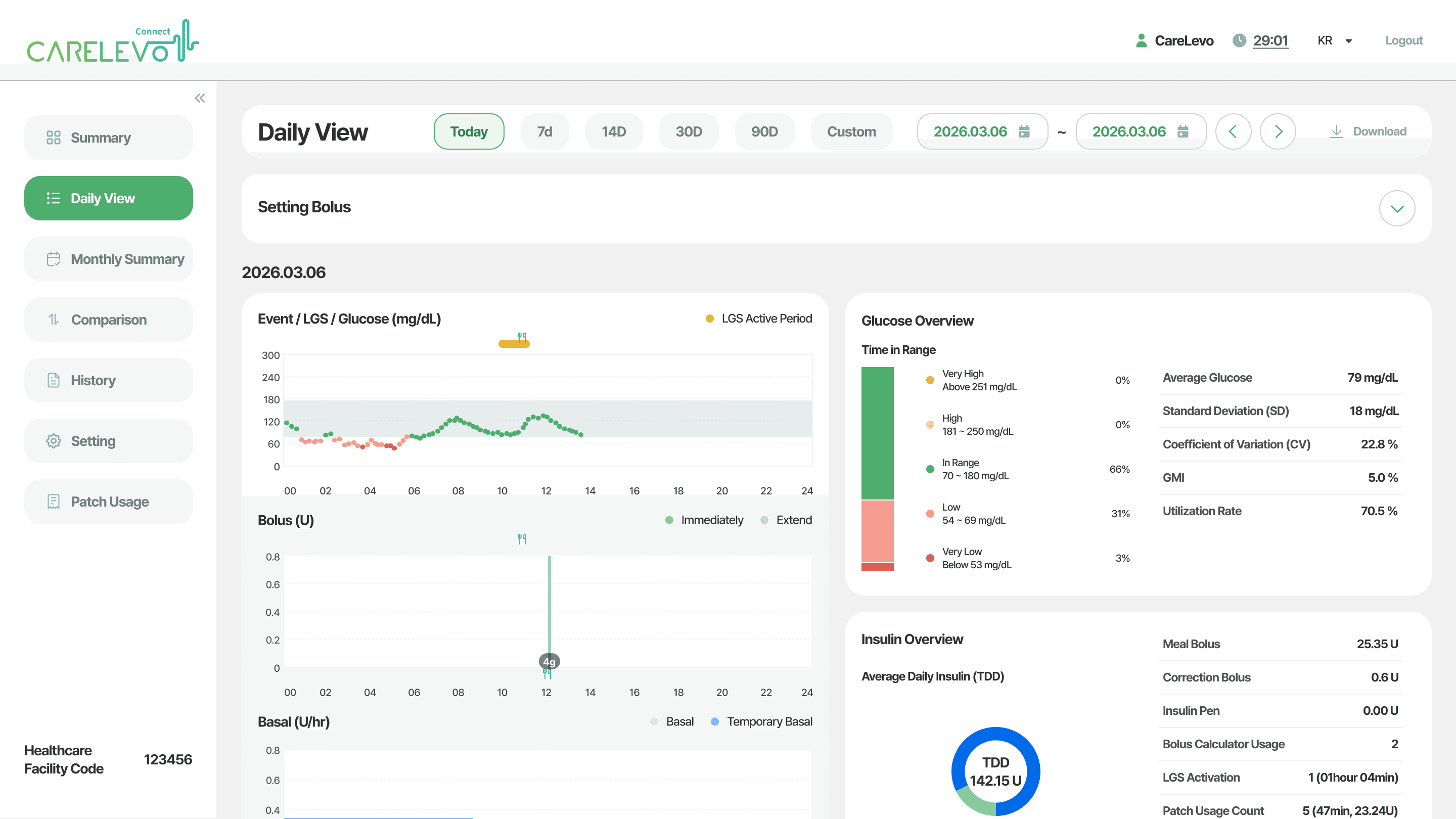Click the session timer clock icon

(1239, 40)
